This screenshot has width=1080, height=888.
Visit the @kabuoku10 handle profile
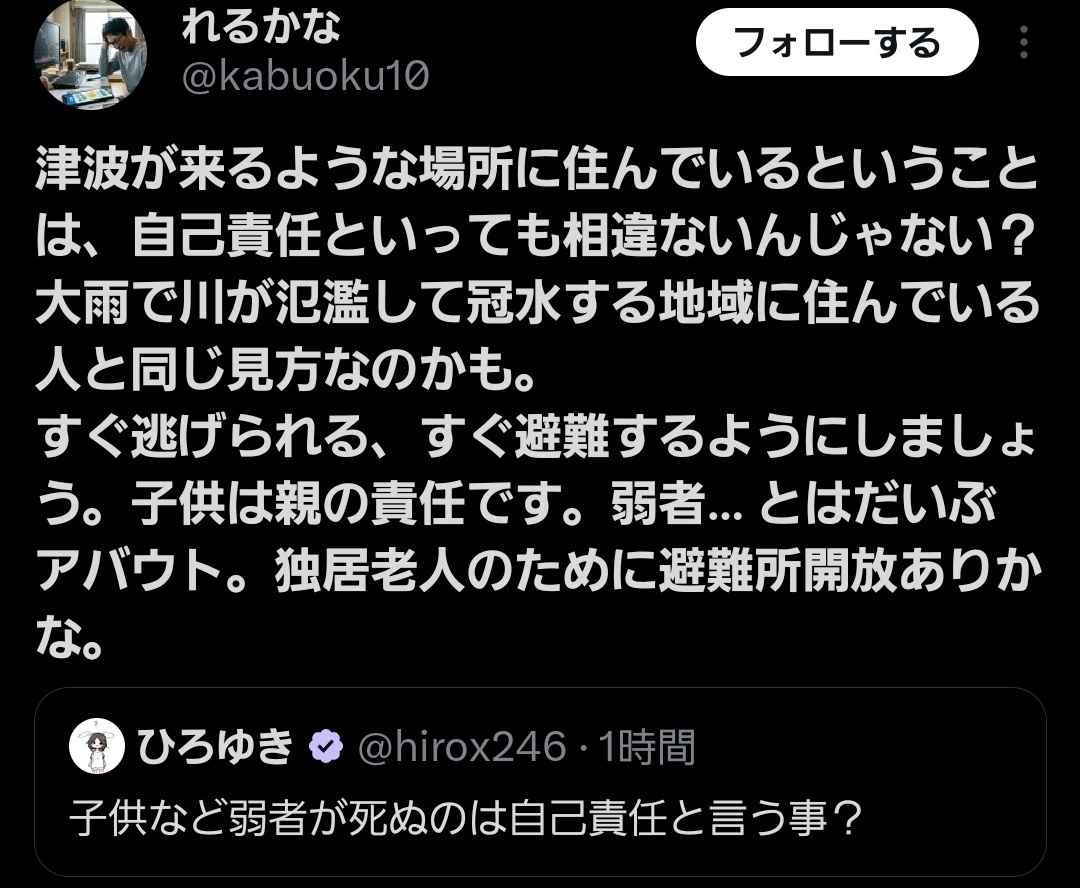305,76
